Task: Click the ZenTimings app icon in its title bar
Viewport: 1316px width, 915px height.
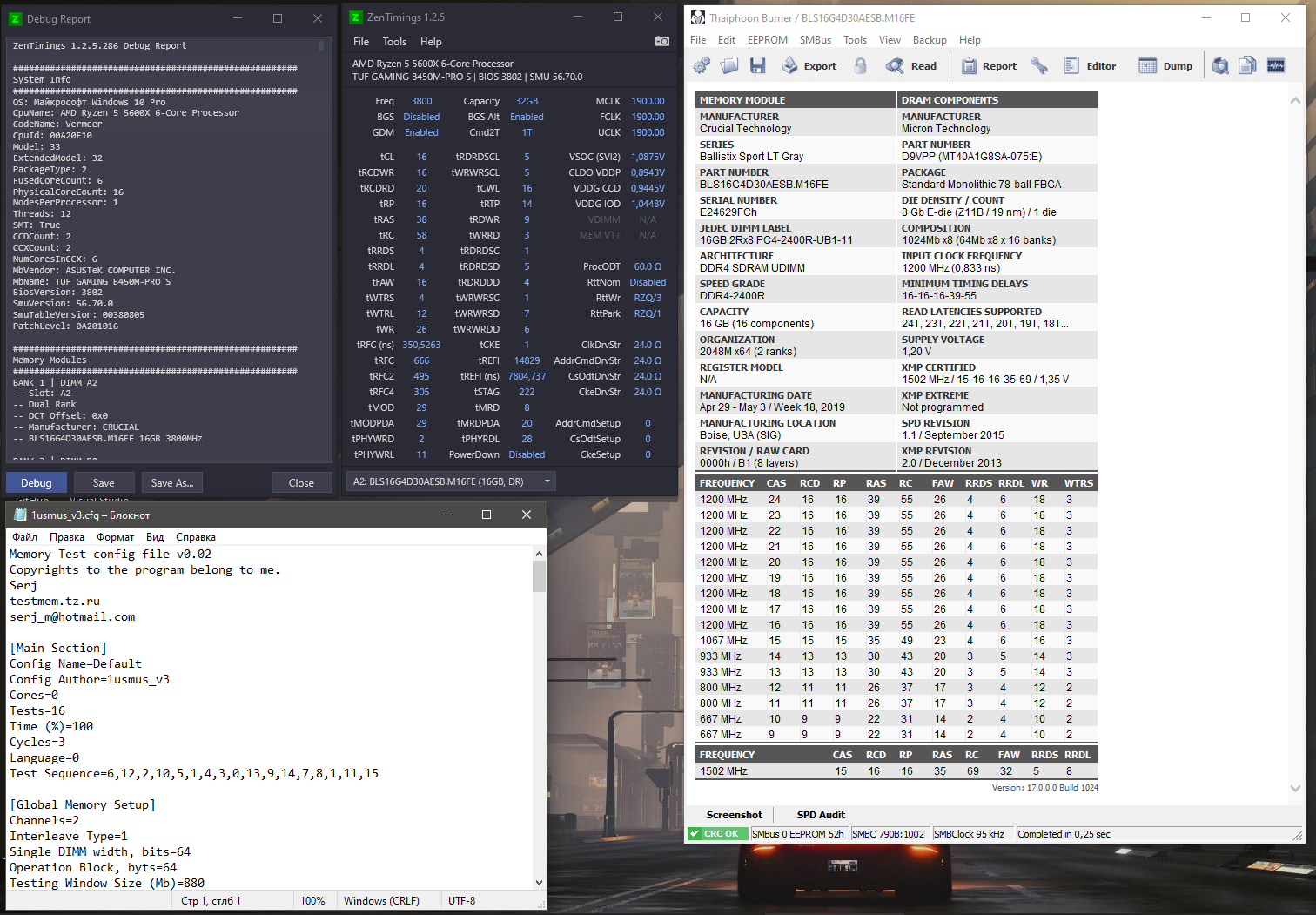Action: 356,17
